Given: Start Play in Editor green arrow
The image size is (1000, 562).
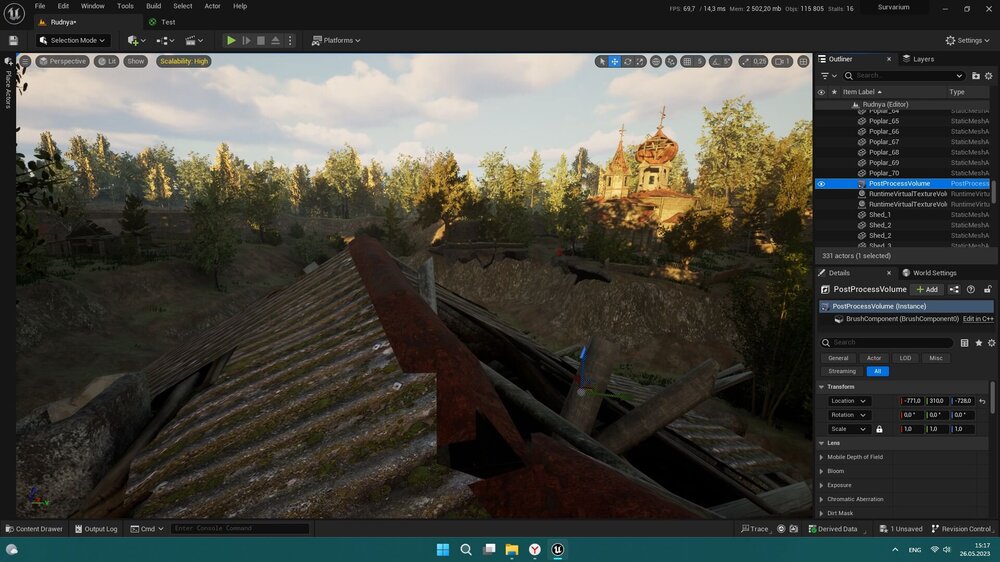Looking at the screenshot, I should tap(231, 40).
